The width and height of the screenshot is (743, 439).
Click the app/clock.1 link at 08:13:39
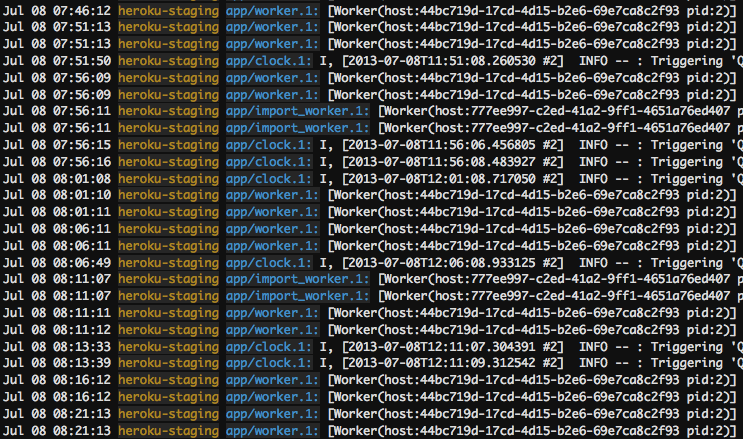click(x=269, y=363)
